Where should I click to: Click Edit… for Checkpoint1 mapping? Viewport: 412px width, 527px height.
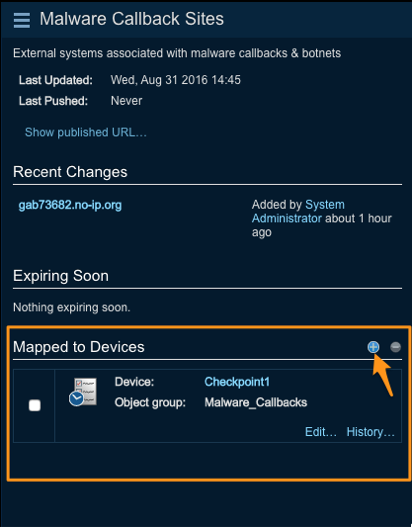(x=321, y=432)
